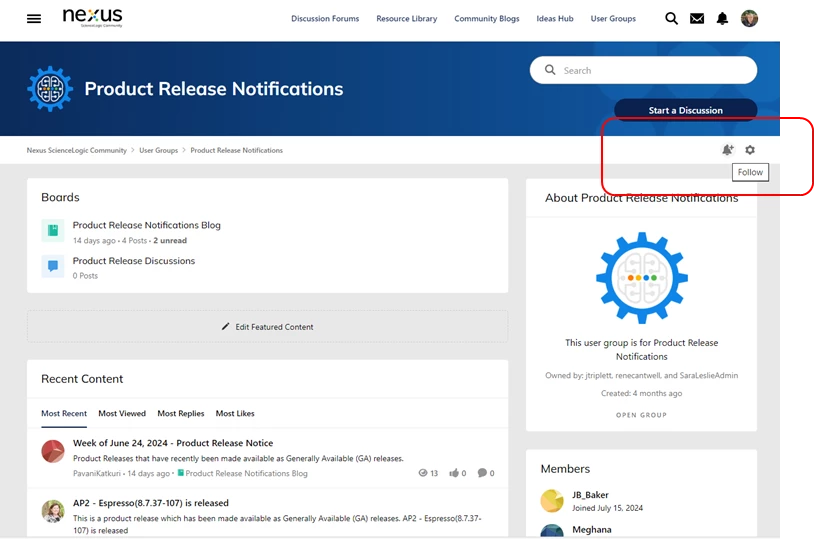Click JB_Baker's yellow avatar
Screen dimensions: 815x540
(x=552, y=501)
